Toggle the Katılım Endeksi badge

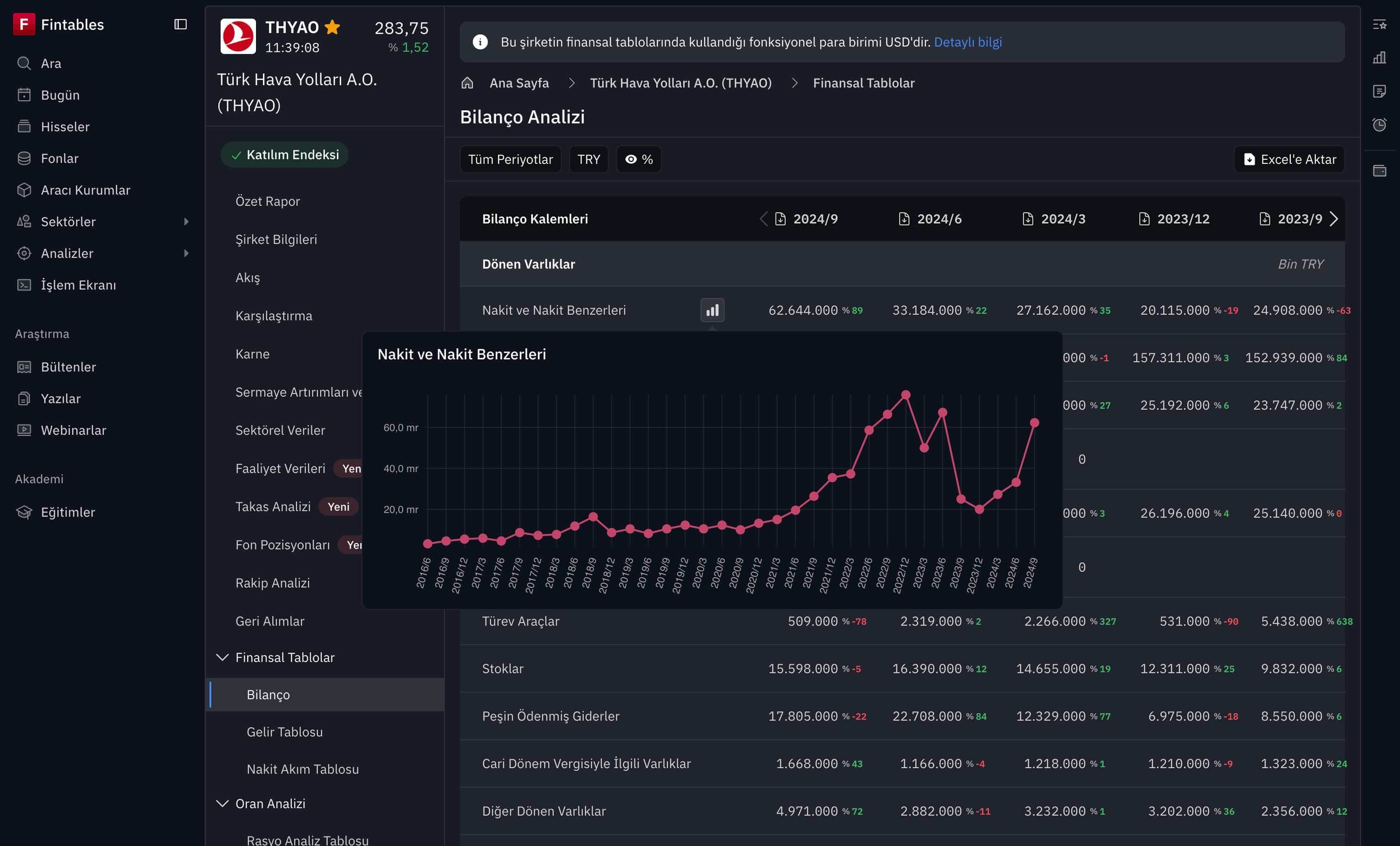coord(285,155)
